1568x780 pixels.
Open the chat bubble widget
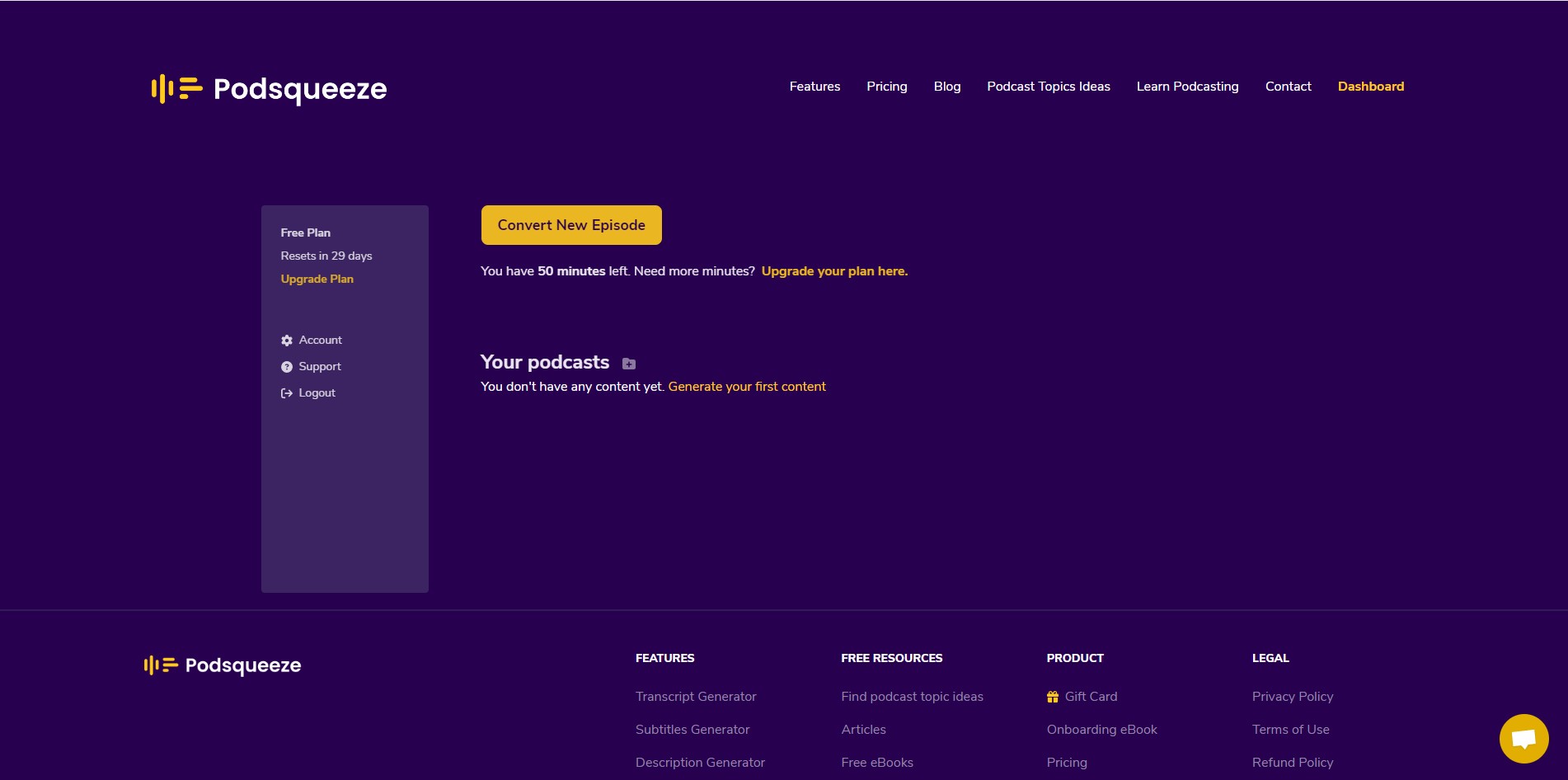tap(1523, 739)
